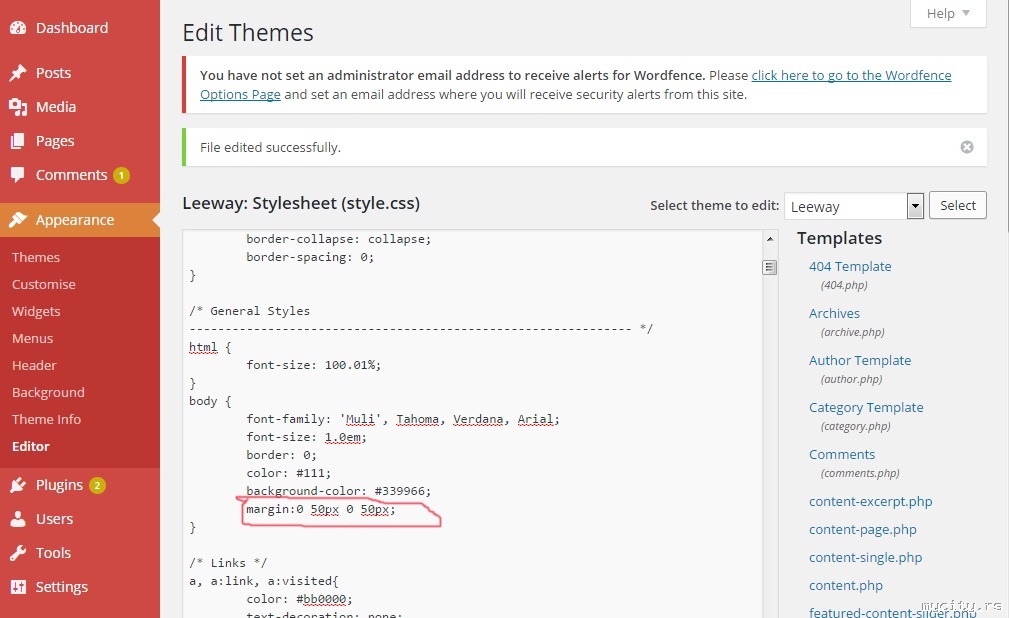Click the Pages document icon

click(18, 141)
